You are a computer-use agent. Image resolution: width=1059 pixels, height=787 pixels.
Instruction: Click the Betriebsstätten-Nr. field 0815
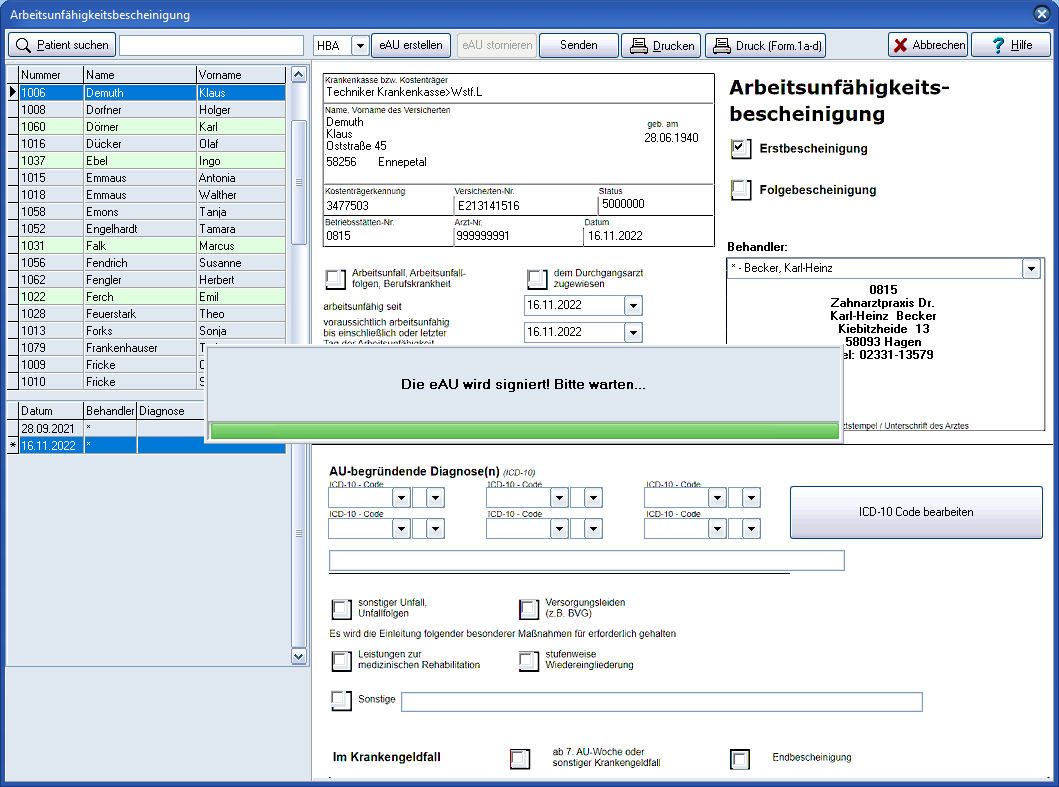pos(338,236)
